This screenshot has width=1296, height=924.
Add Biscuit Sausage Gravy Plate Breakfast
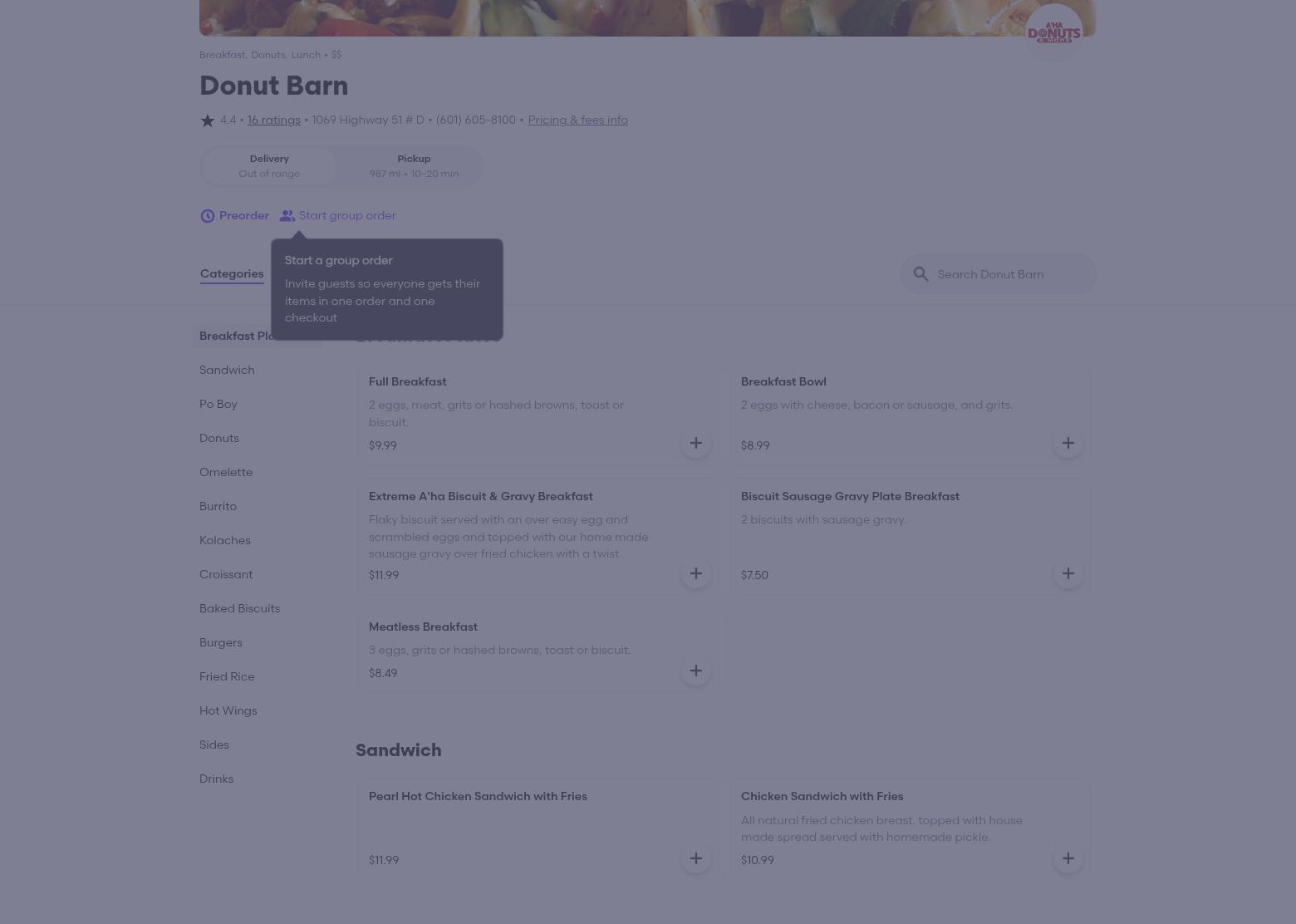(x=1068, y=573)
